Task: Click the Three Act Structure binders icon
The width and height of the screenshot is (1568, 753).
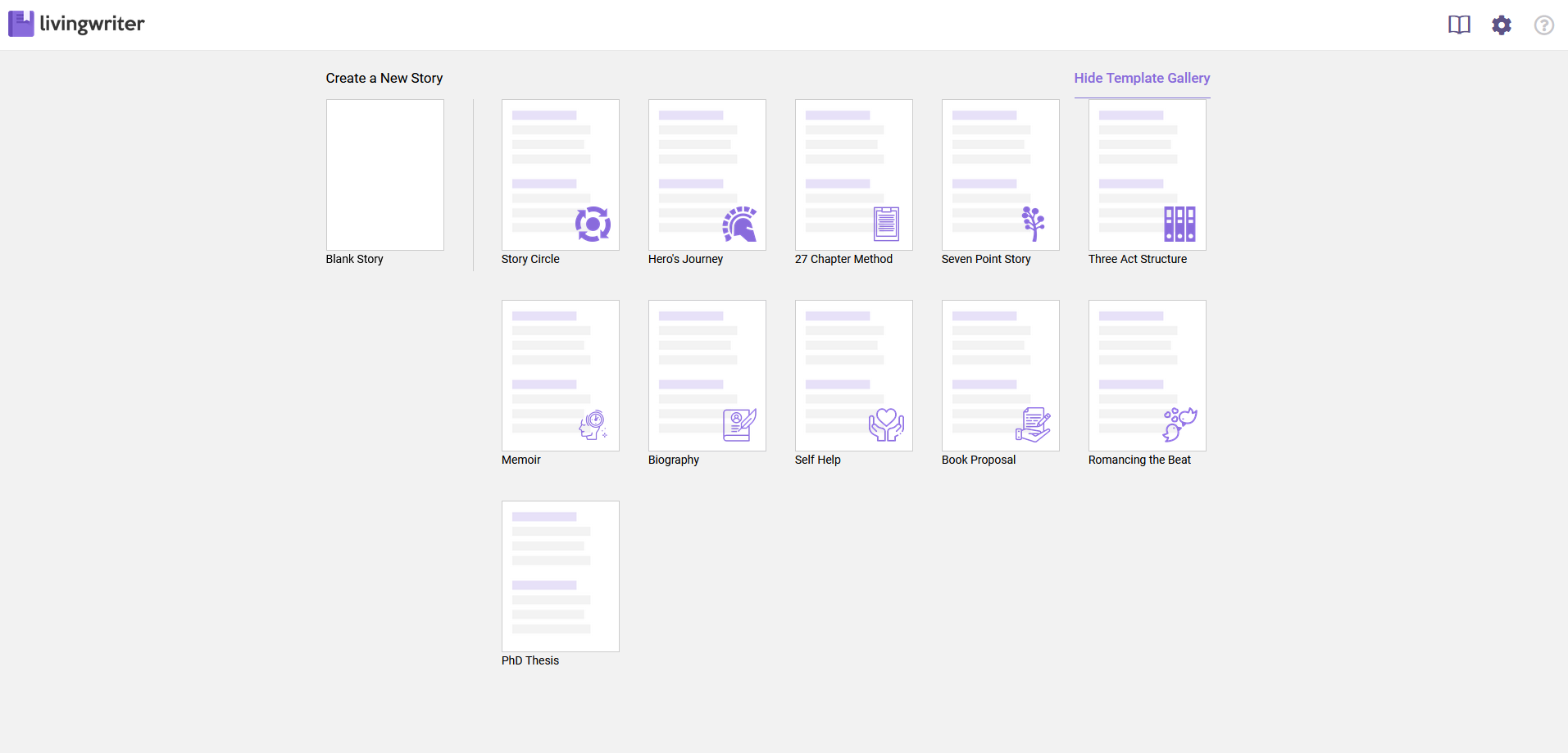Action: tap(1179, 224)
